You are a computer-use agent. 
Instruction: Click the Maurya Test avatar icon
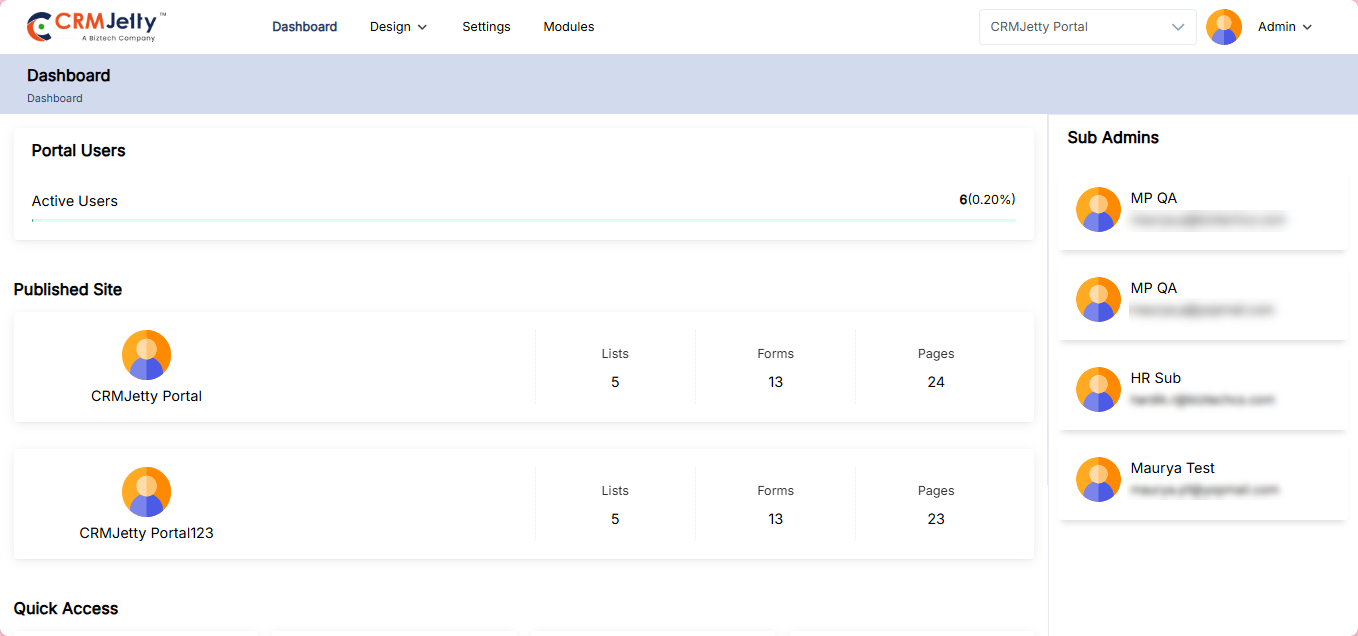(x=1098, y=479)
